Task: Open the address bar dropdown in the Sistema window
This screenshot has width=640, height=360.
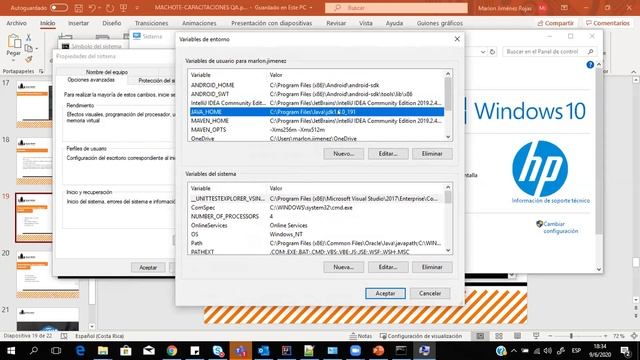Action: click(x=483, y=52)
